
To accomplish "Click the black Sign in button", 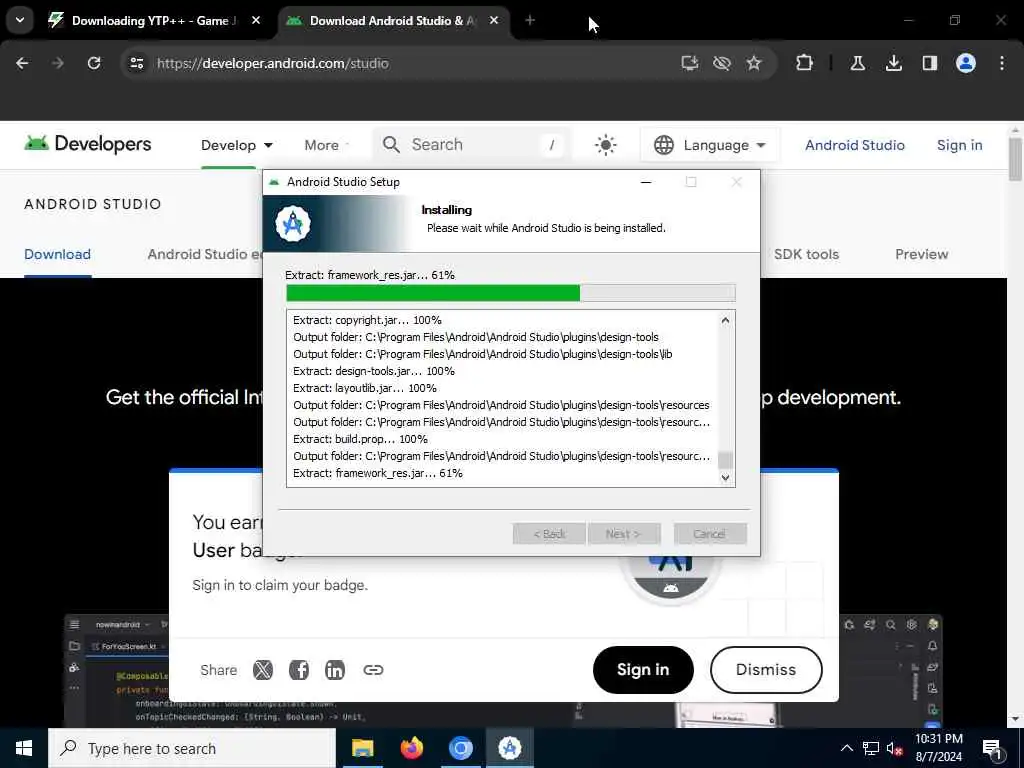I will tap(643, 669).
